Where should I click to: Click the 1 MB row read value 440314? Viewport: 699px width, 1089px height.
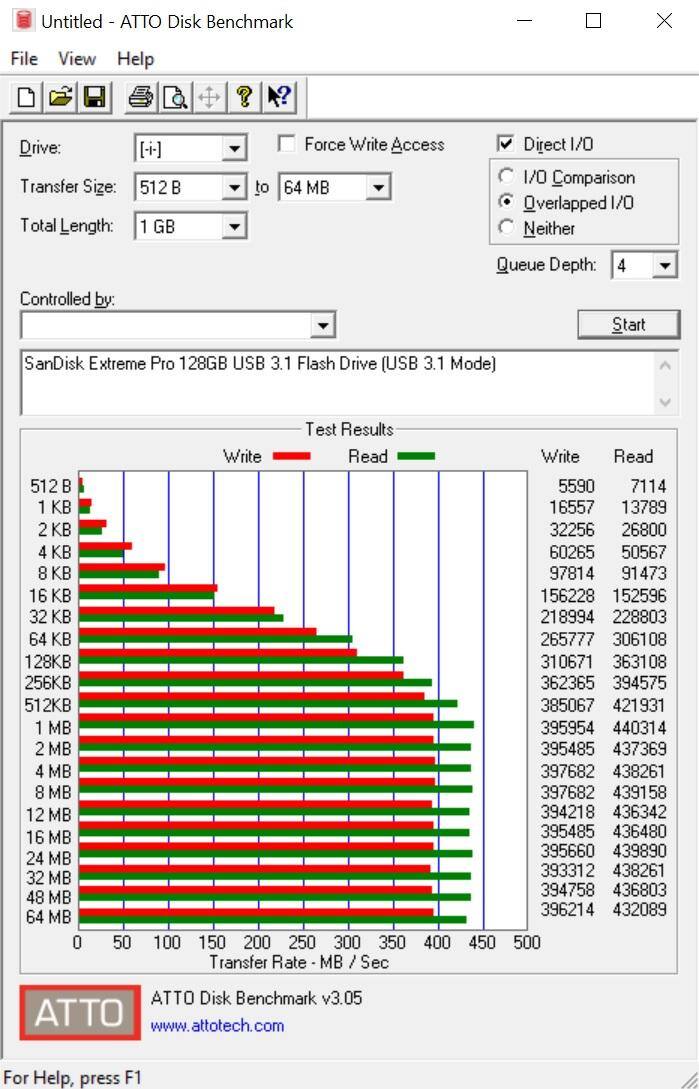pyautogui.click(x=639, y=728)
